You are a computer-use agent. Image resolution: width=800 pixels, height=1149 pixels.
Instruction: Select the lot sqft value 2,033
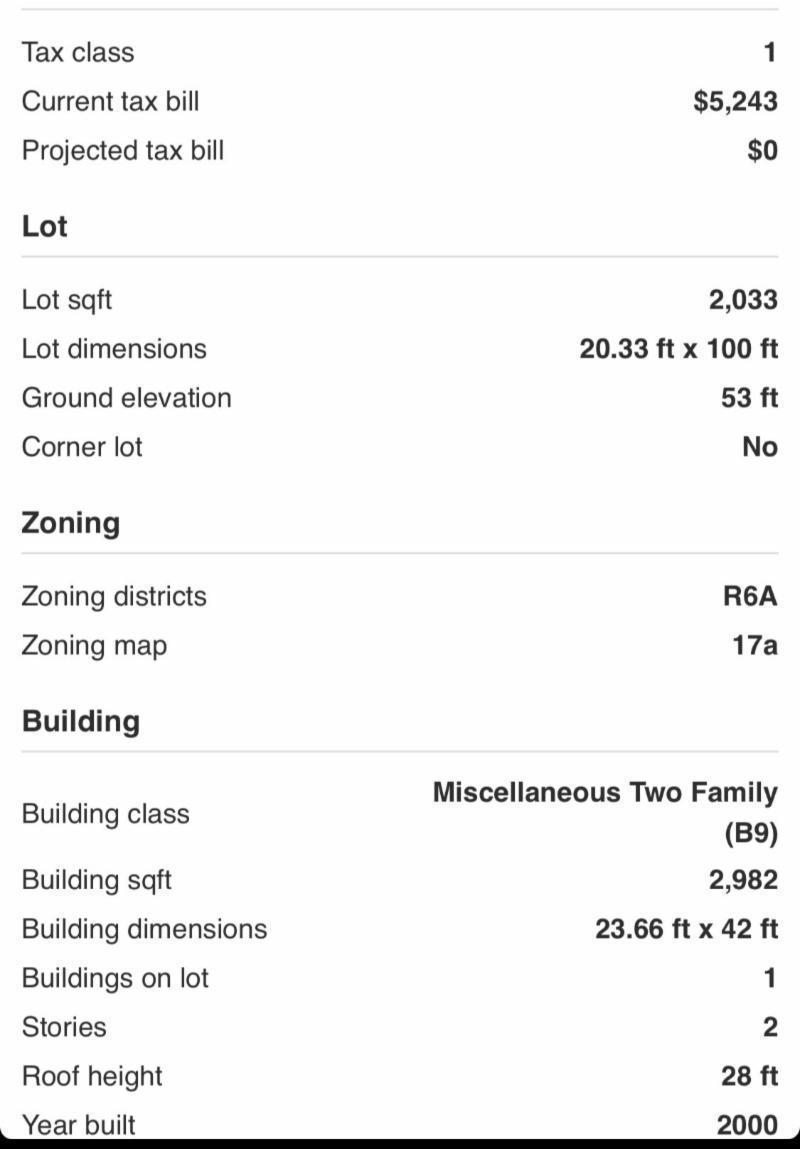click(x=742, y=299)
